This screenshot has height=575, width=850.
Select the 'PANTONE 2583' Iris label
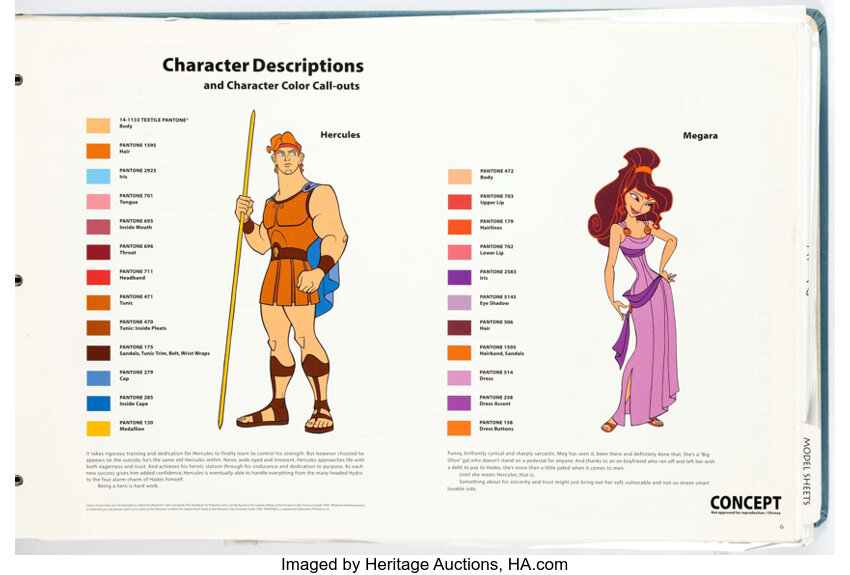(x=498, y=275)
